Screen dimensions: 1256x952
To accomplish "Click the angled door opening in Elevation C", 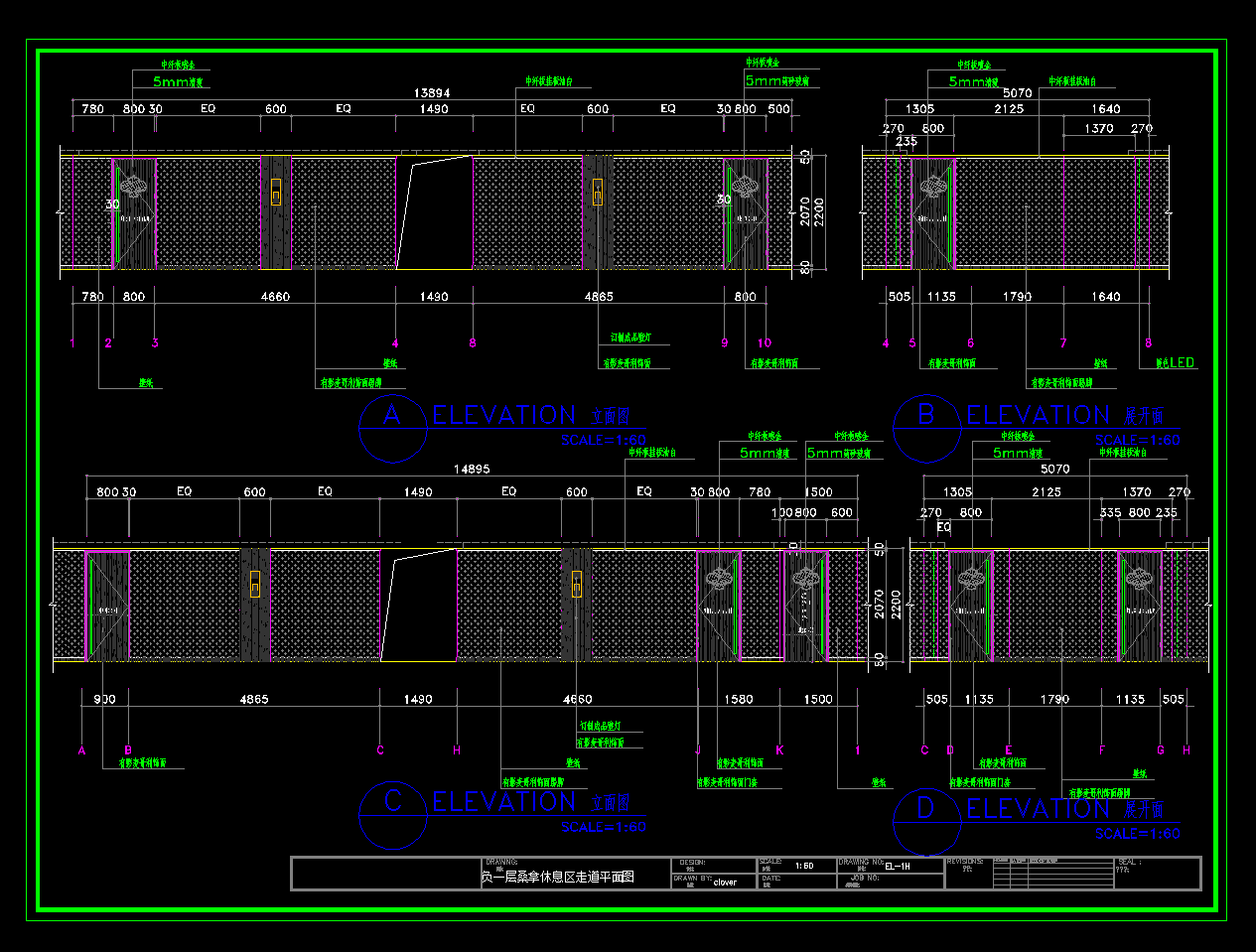I will pyautogui.click(x=418, y=605).
